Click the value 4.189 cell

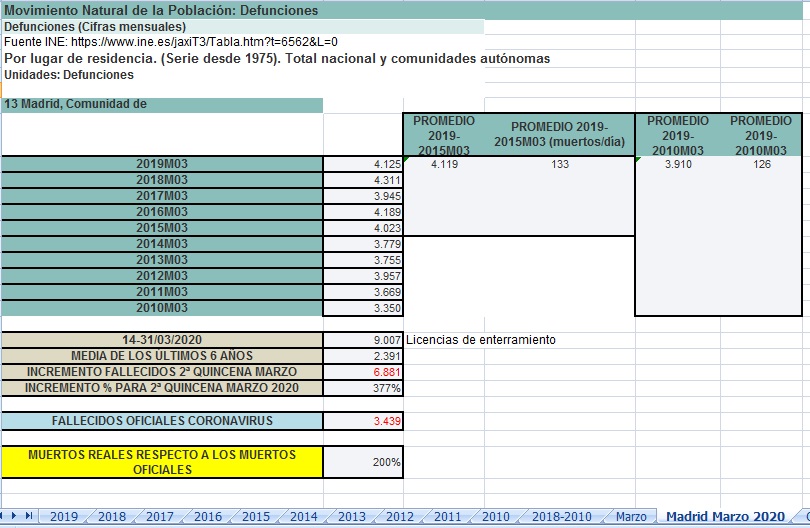[363, 212]
